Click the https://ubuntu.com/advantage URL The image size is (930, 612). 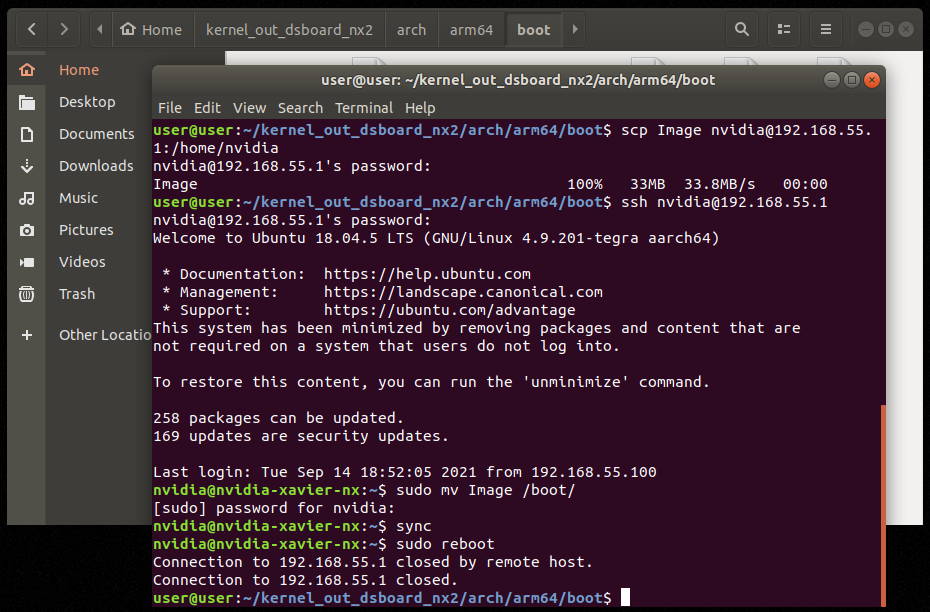click(450, 310)
